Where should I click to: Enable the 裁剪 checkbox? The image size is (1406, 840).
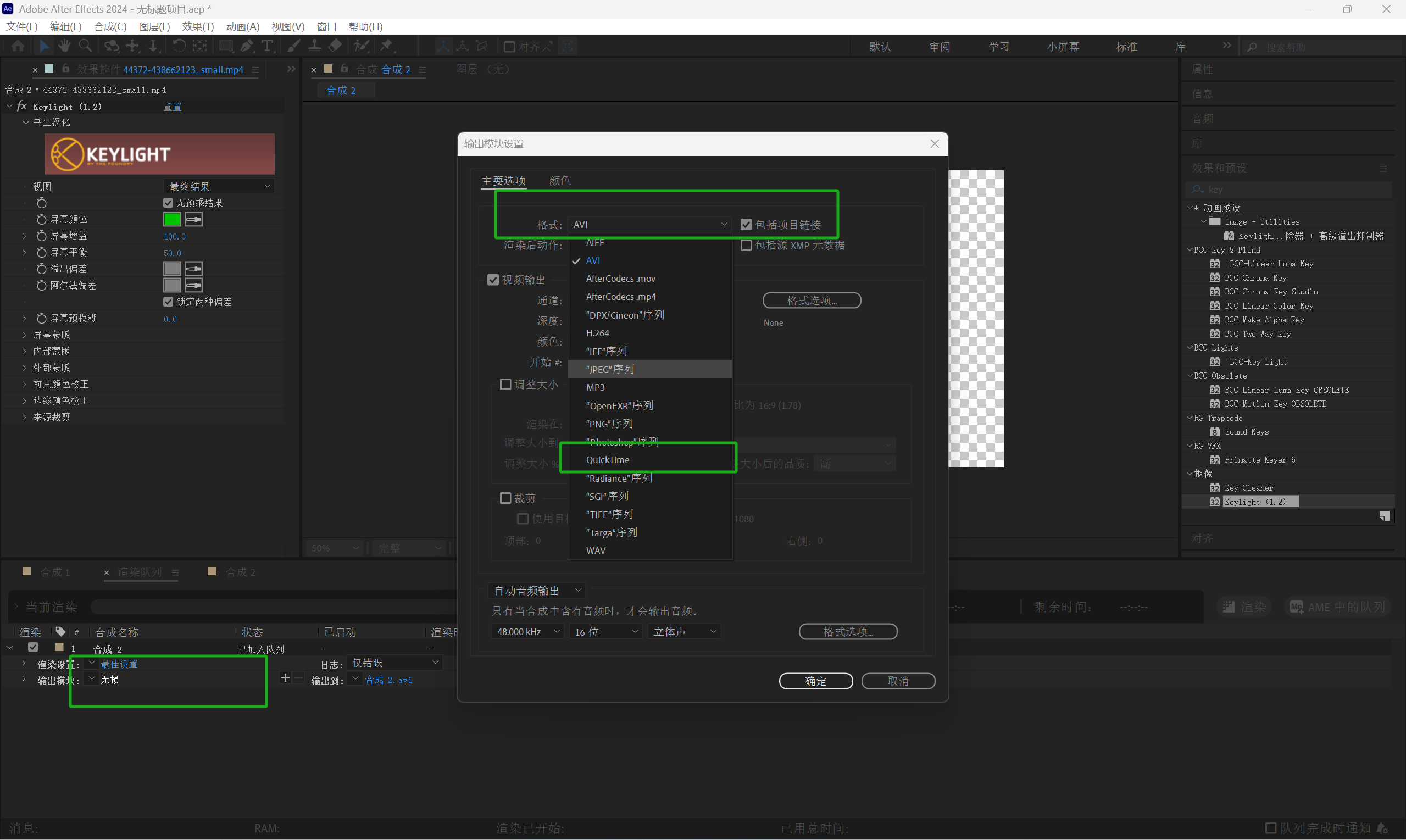[x=505, y=498]
